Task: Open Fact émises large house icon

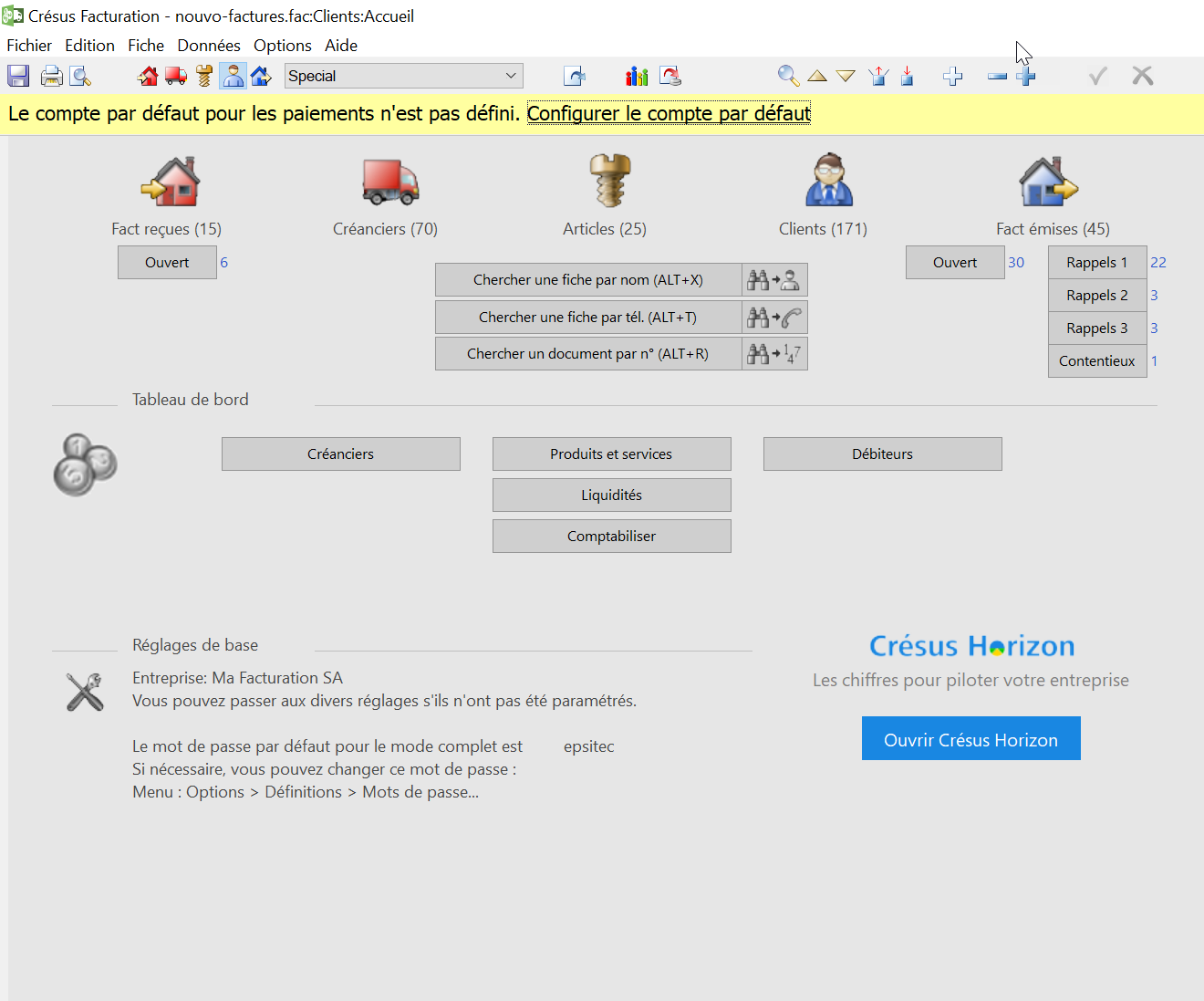Action: 1048,181
